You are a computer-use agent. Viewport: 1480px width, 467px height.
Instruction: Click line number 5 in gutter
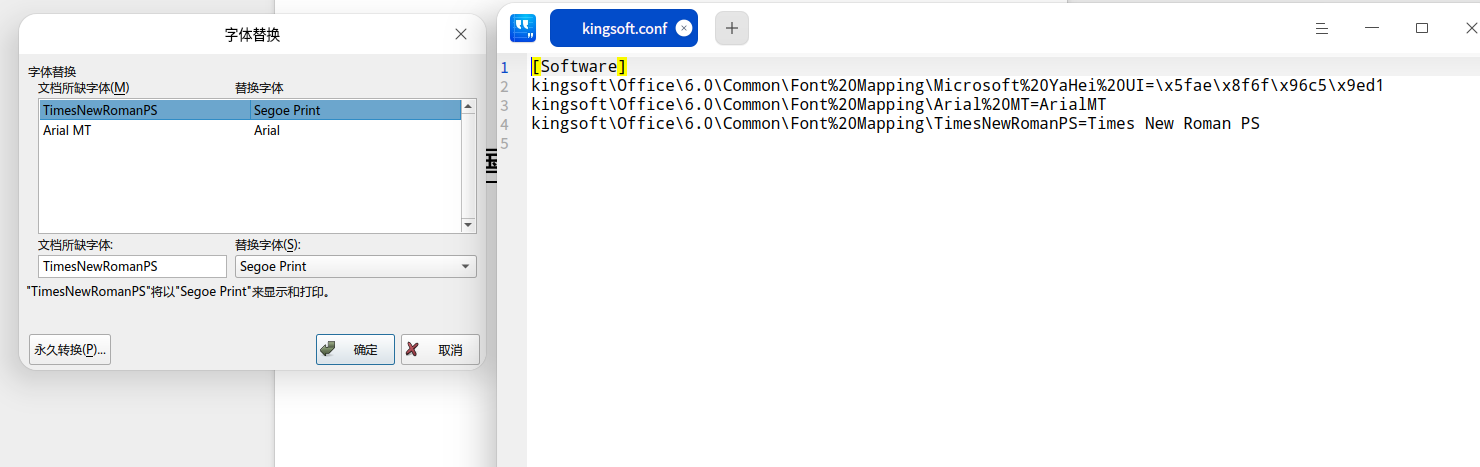coord(505,143)
